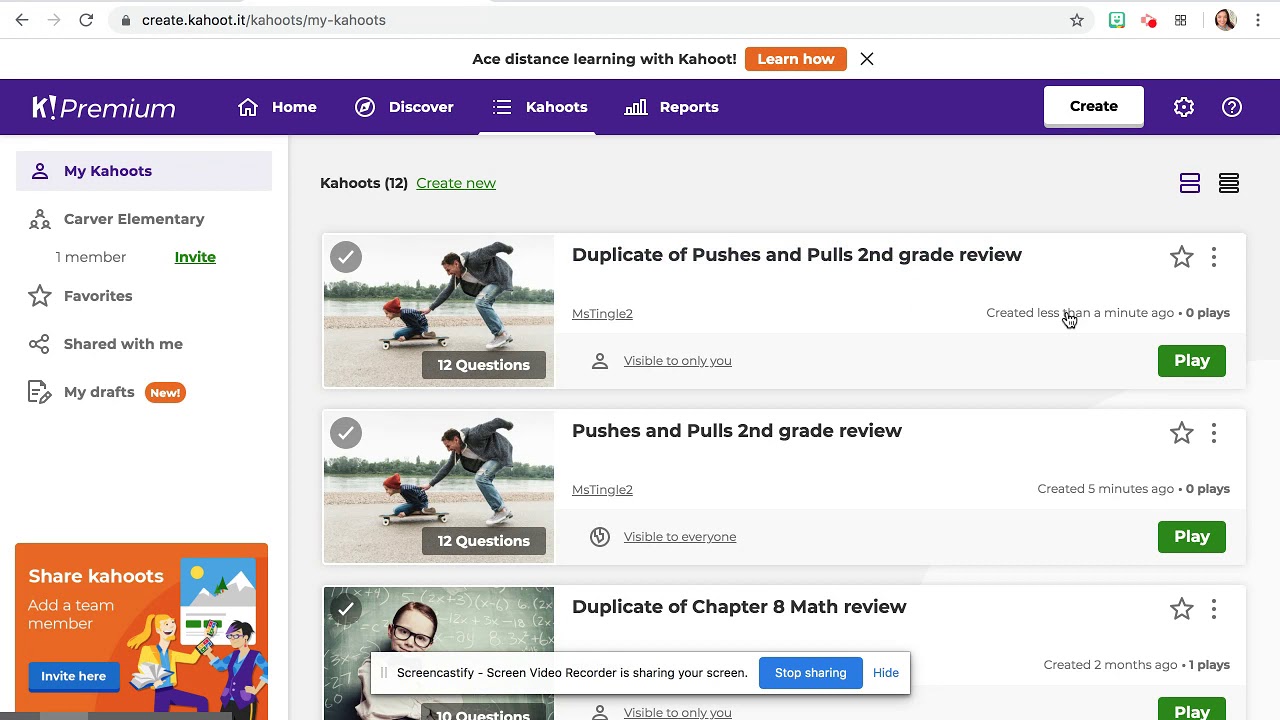Open the Pushes and Pulls 2nd grade review thumbnail
Viewport: 1280px width, 720px height.
438,487
